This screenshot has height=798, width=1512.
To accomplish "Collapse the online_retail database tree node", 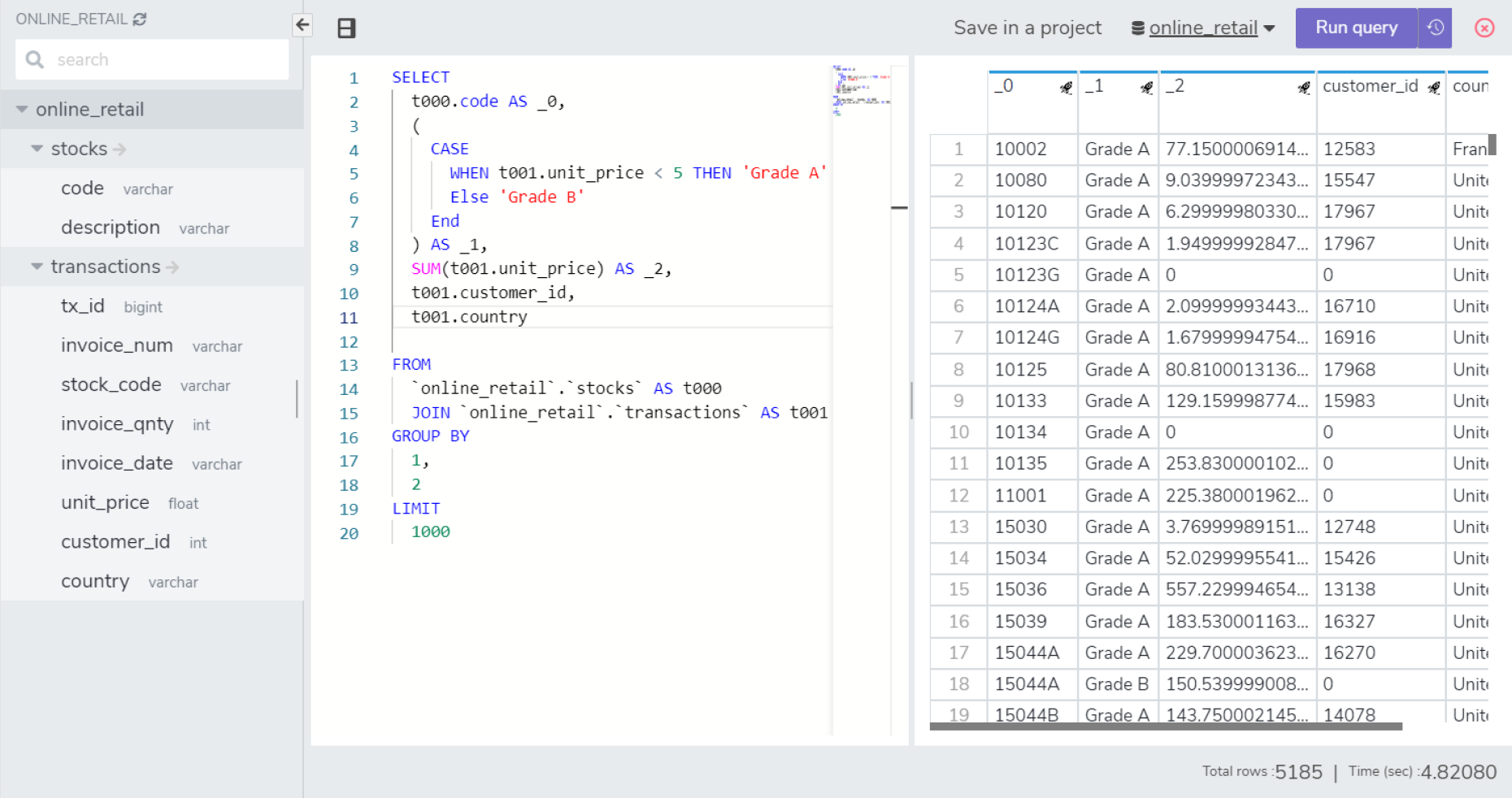I will click(x=22, y=109).
